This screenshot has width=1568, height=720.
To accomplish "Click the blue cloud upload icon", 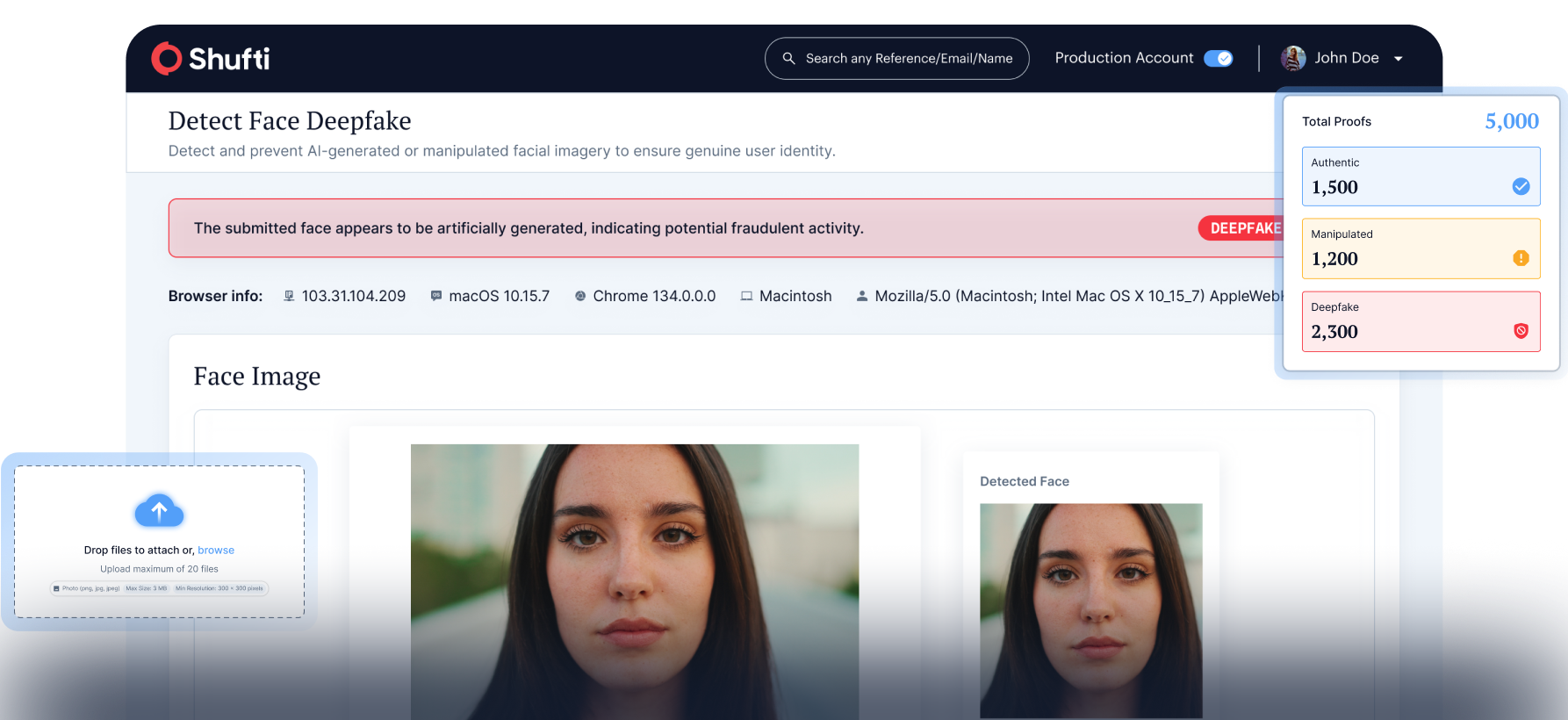I will pyautogui.click(x=159, y=510).
